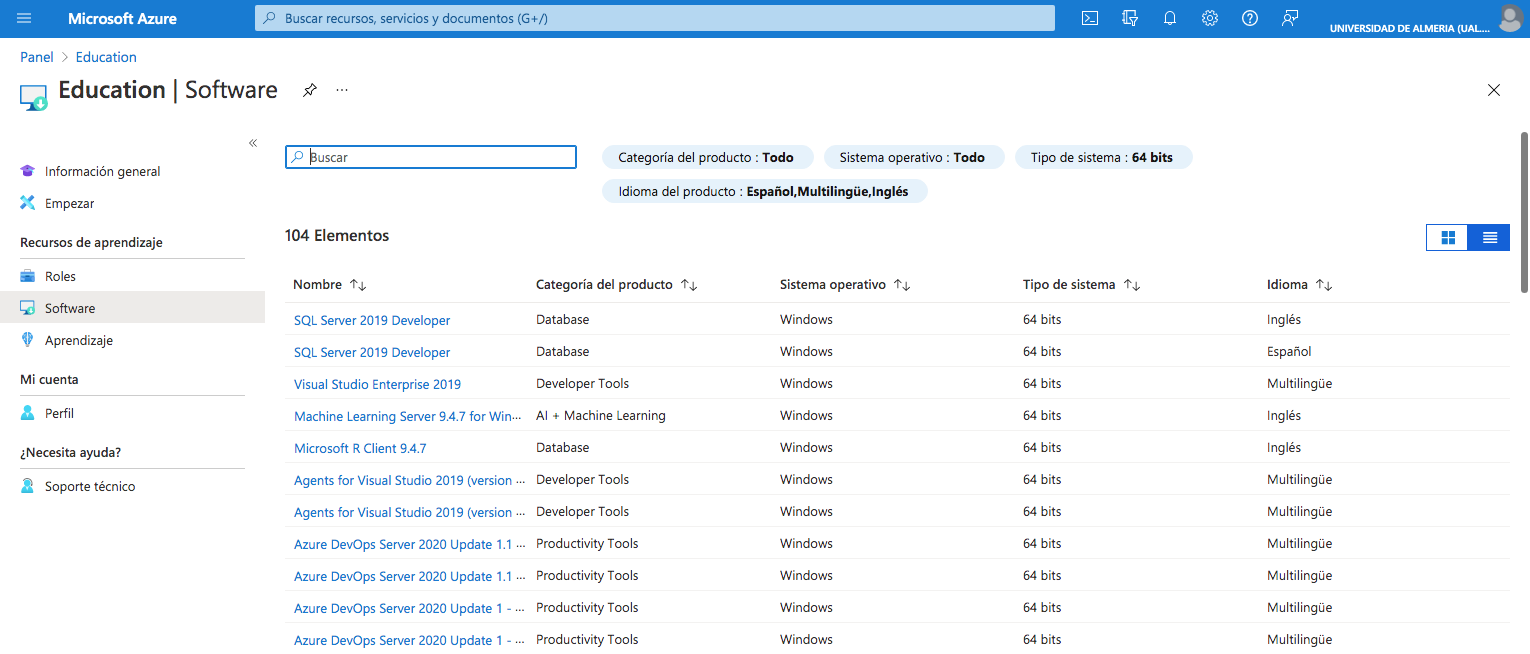Go to the Education breadcrumb
Image resolution: width=1530 pixels, height=654 pixels.
106,57
